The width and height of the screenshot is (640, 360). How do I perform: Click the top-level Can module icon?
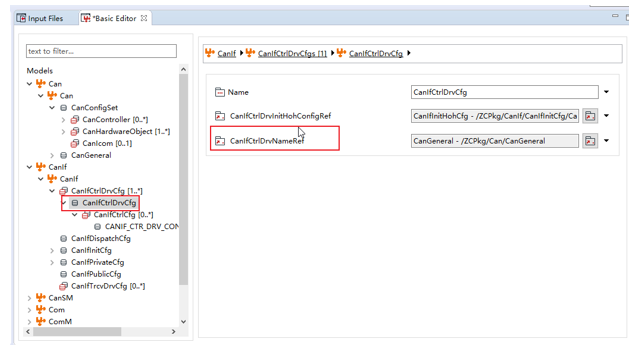tap(41, 84)
